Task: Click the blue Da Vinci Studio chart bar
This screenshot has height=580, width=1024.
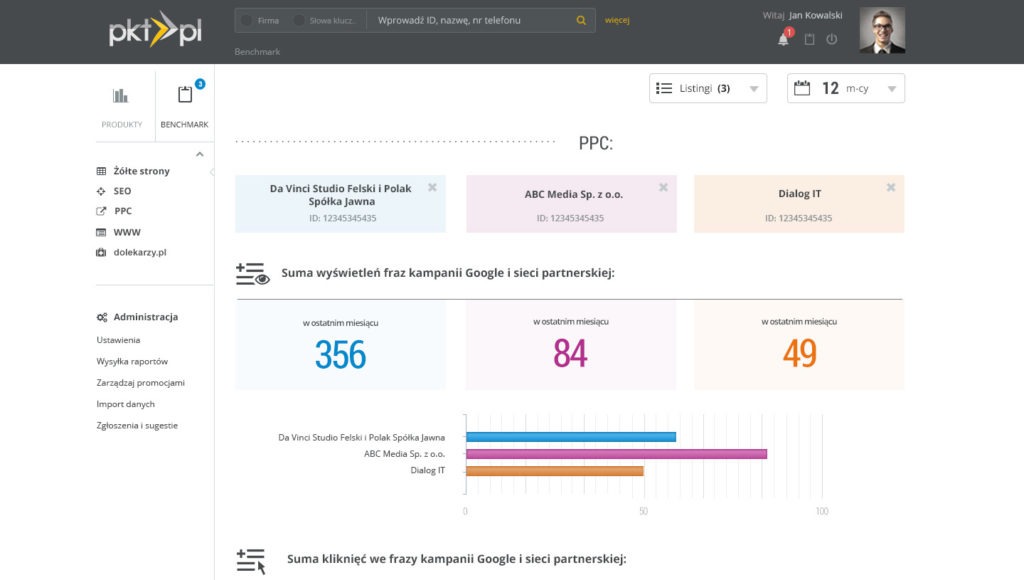Action: (571, 437)
